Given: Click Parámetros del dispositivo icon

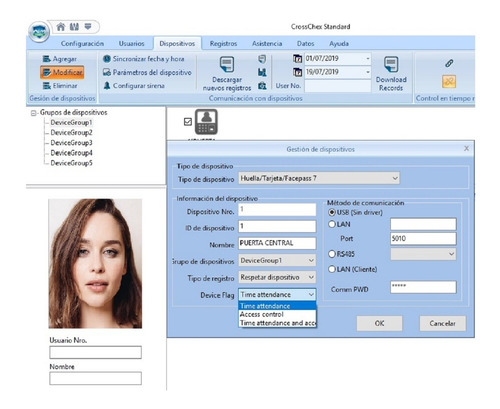Looking at the screenshot, I should pyautogui.click(x=107, y=72).
